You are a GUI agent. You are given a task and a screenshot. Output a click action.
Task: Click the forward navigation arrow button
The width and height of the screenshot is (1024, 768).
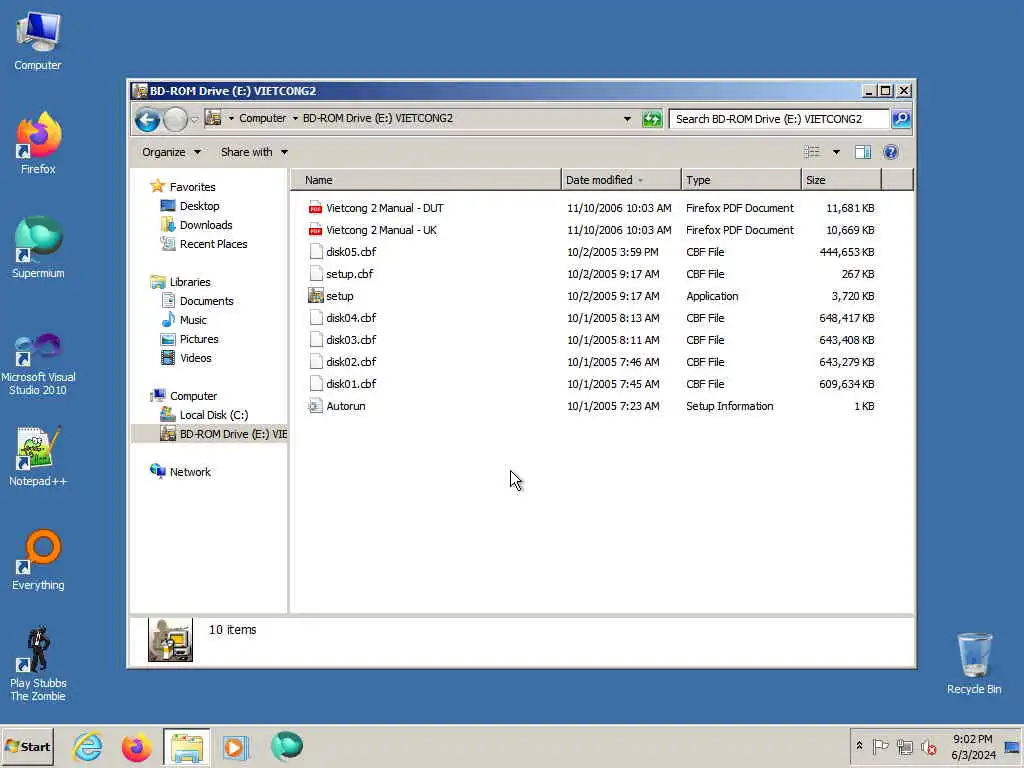175,120
